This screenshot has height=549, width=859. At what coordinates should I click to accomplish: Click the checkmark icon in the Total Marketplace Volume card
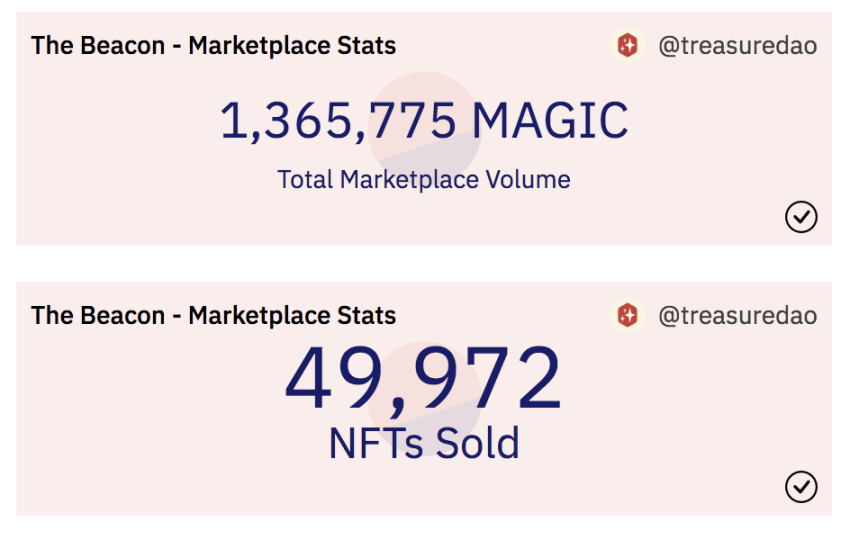click(801, 216)
